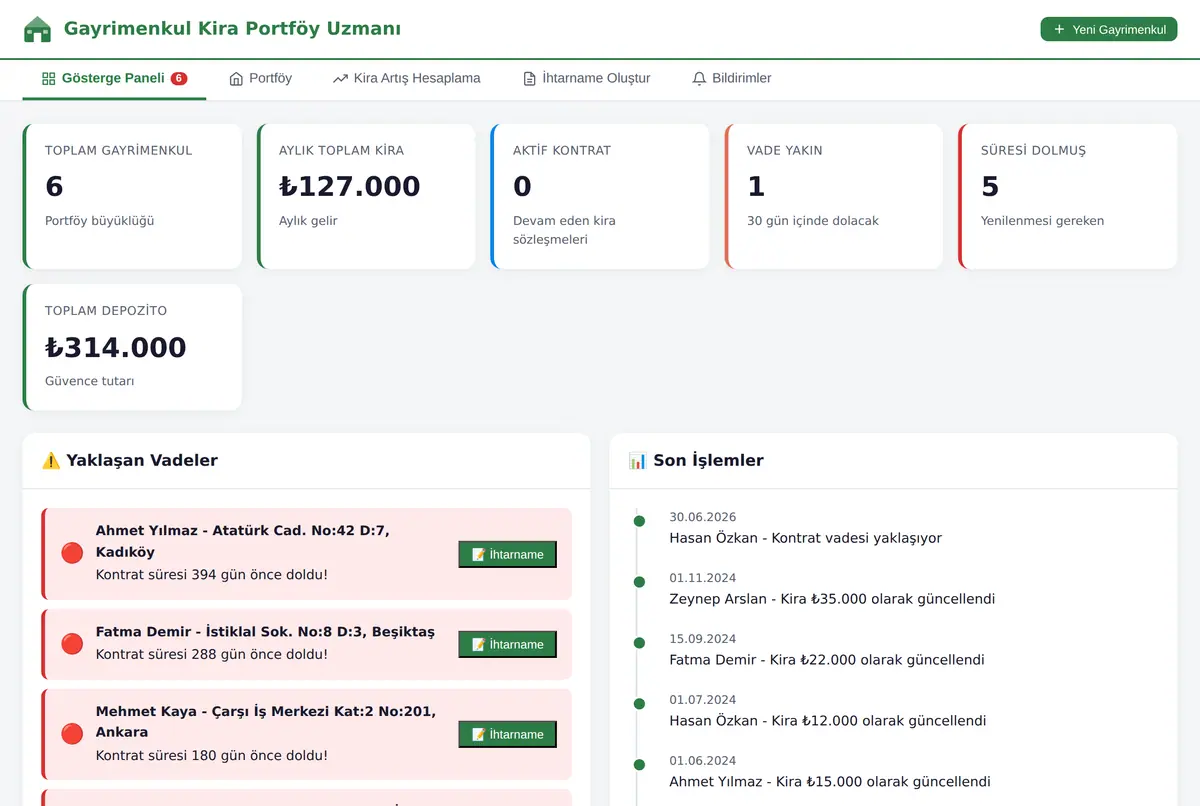
Task: Click 'Hasan Özkan - Kontrat vadesi yaklaşıyor'
Action: pyautogui.click(x=806, y=538)
